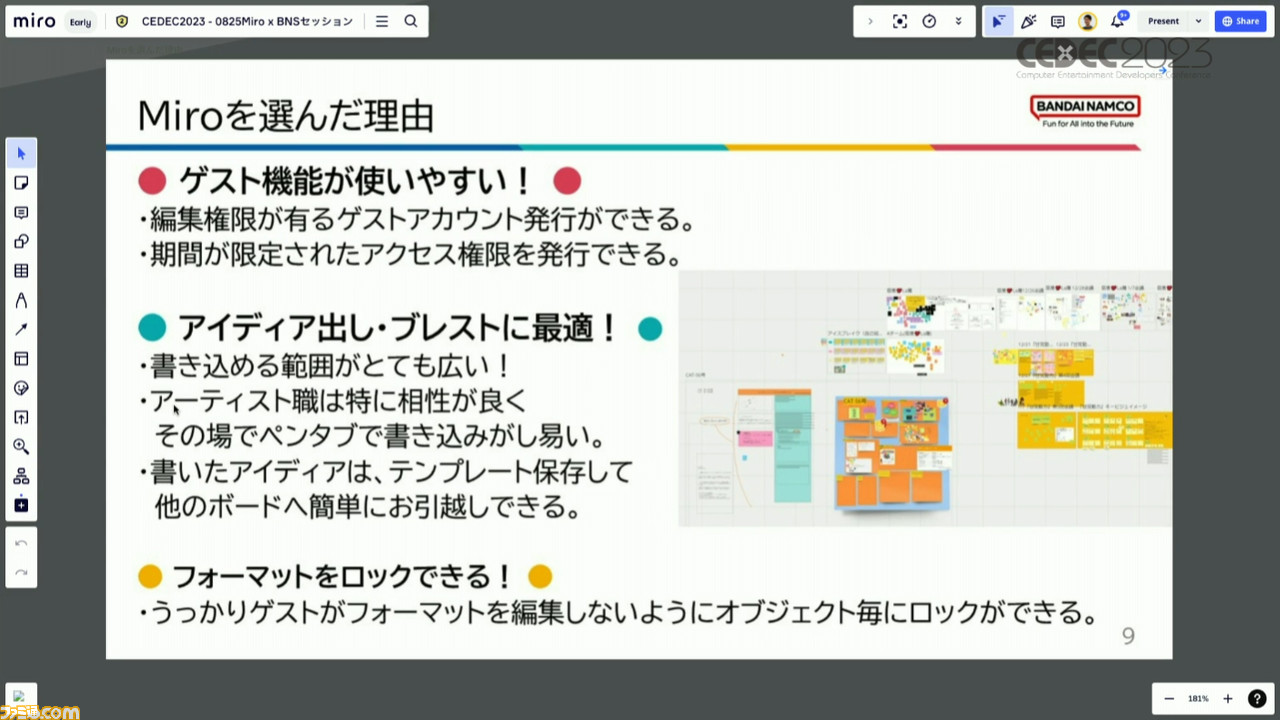Click slide page number 9
1280x720 pixels.
click(x=1128, y=637)
